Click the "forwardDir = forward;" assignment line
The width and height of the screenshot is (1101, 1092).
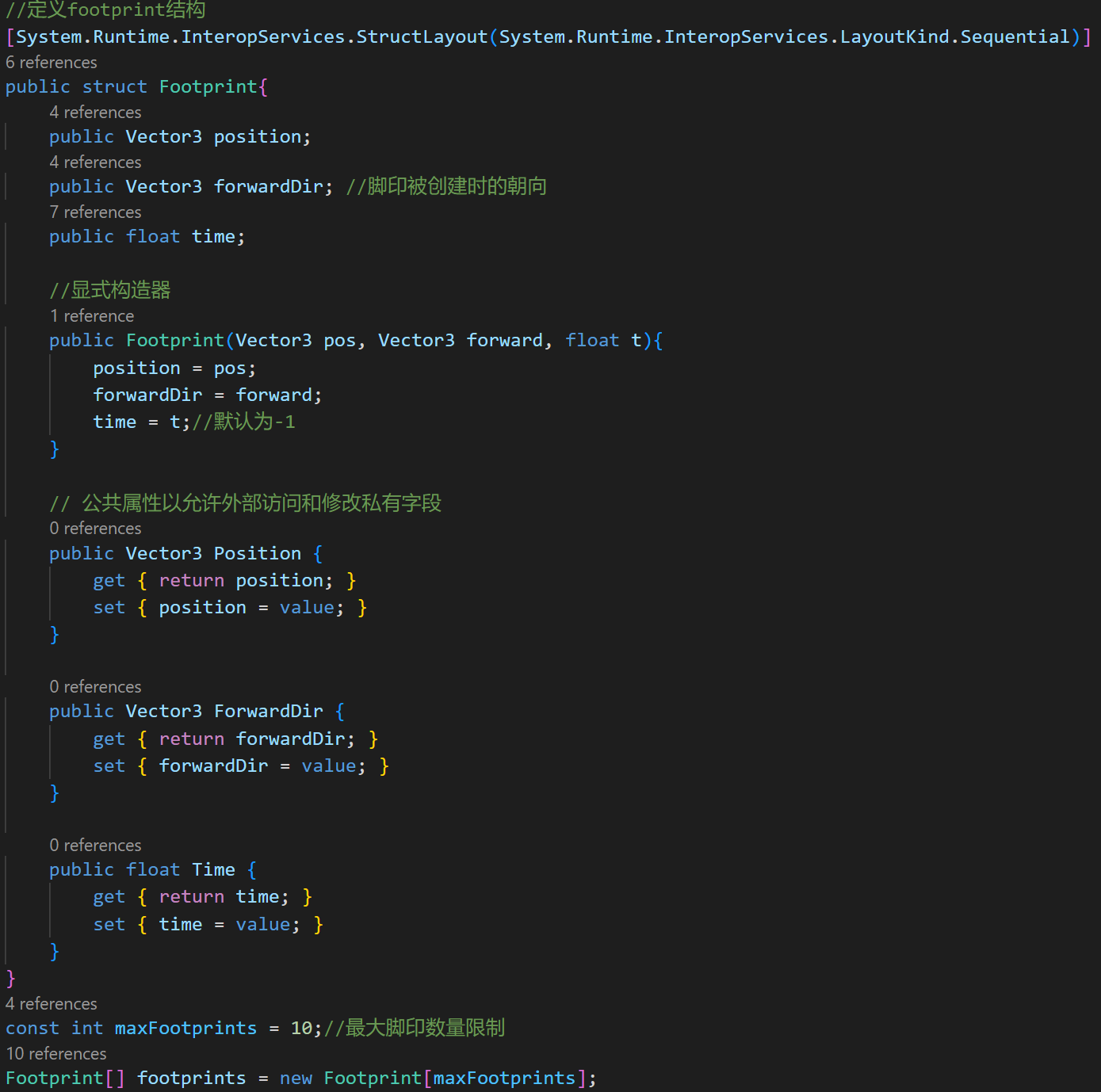click(x=208, y=395)
